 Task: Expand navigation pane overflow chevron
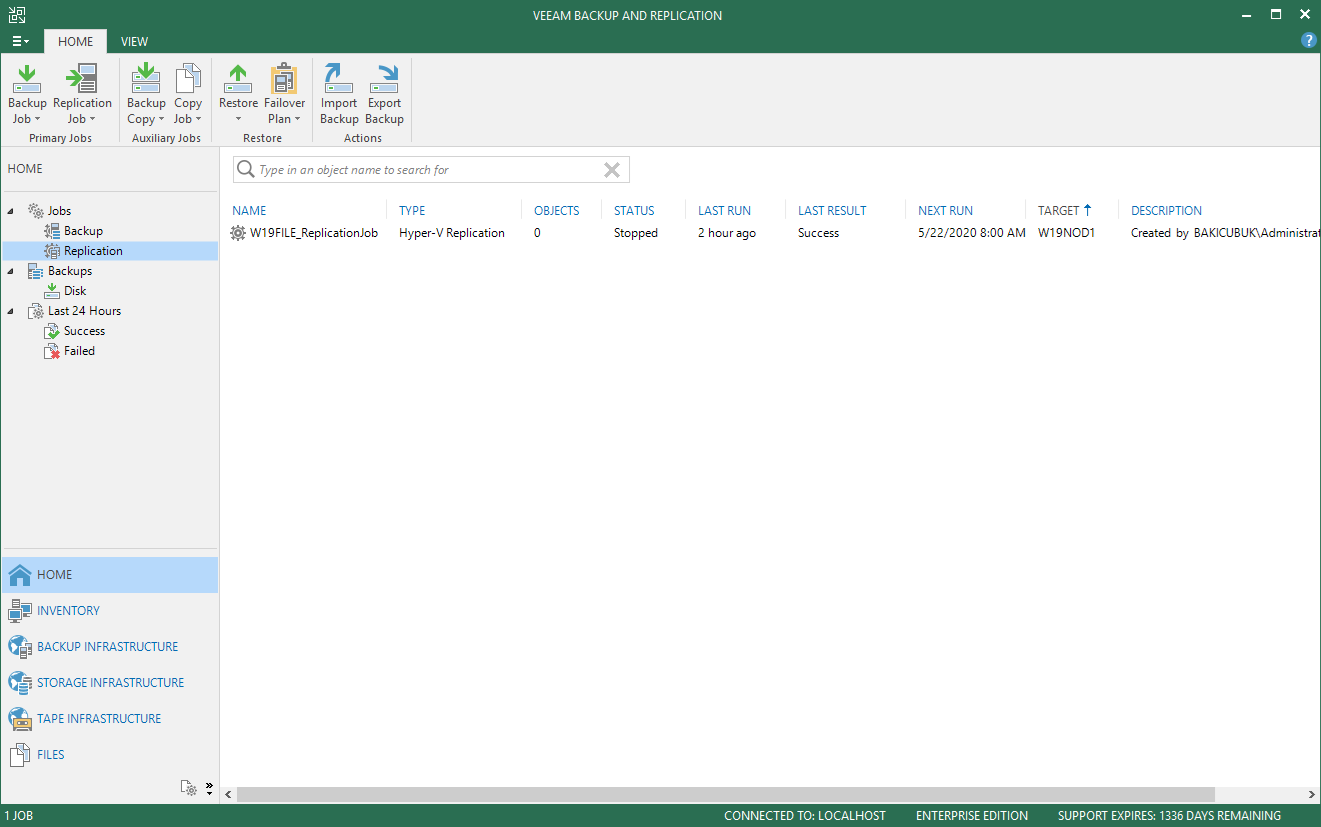click(209, 788)
